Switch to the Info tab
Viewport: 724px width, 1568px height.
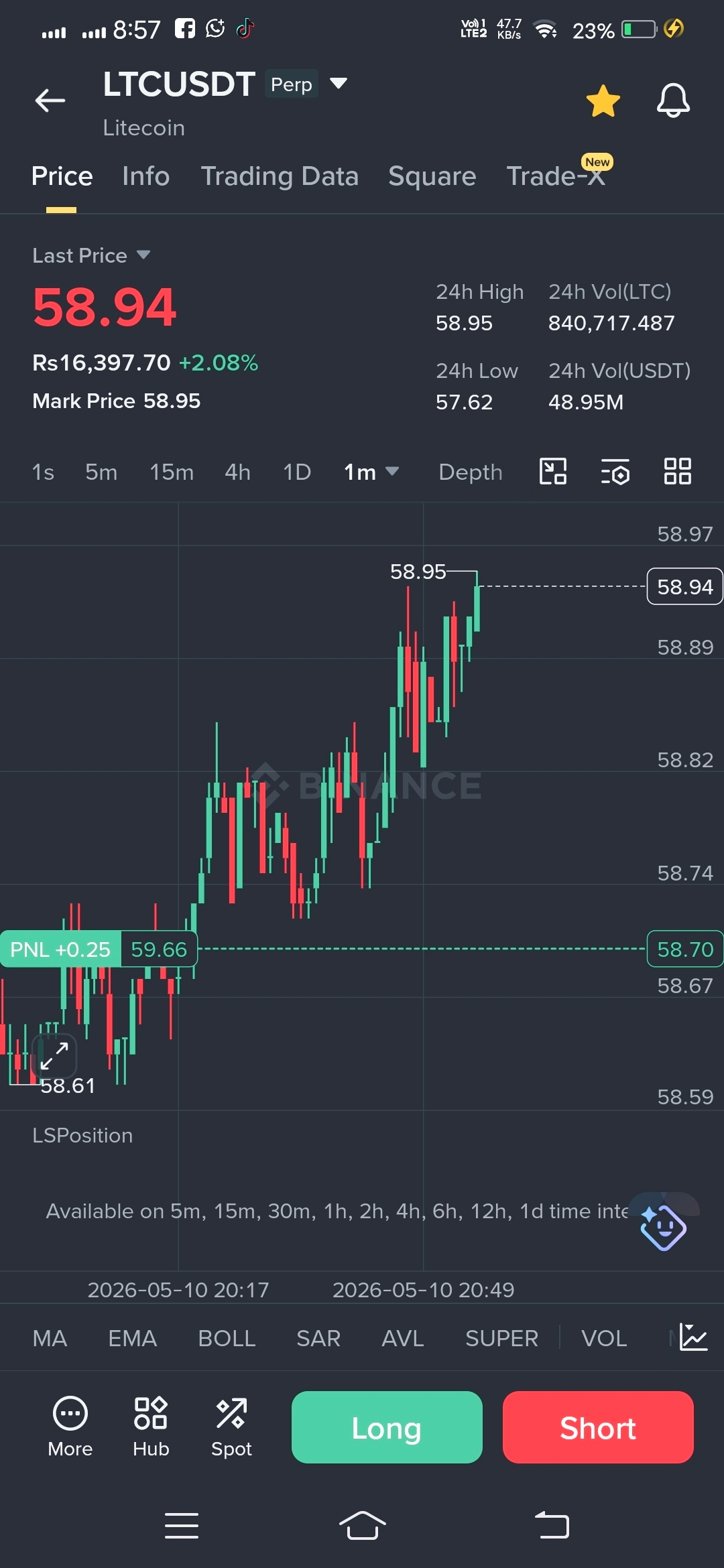click(x=145, y=176)
